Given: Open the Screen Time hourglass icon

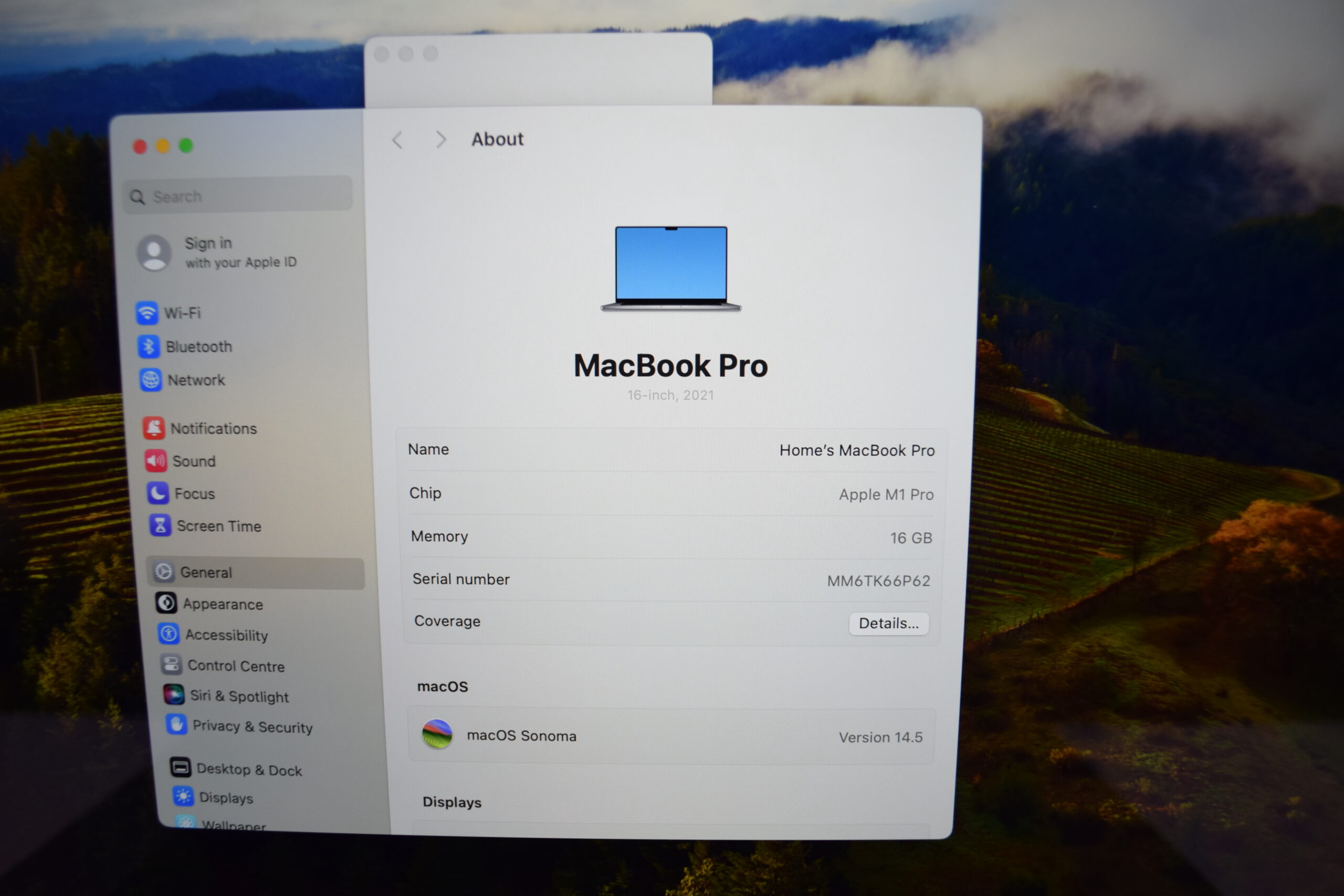Looking at the screenshot, I should point(161,525).
